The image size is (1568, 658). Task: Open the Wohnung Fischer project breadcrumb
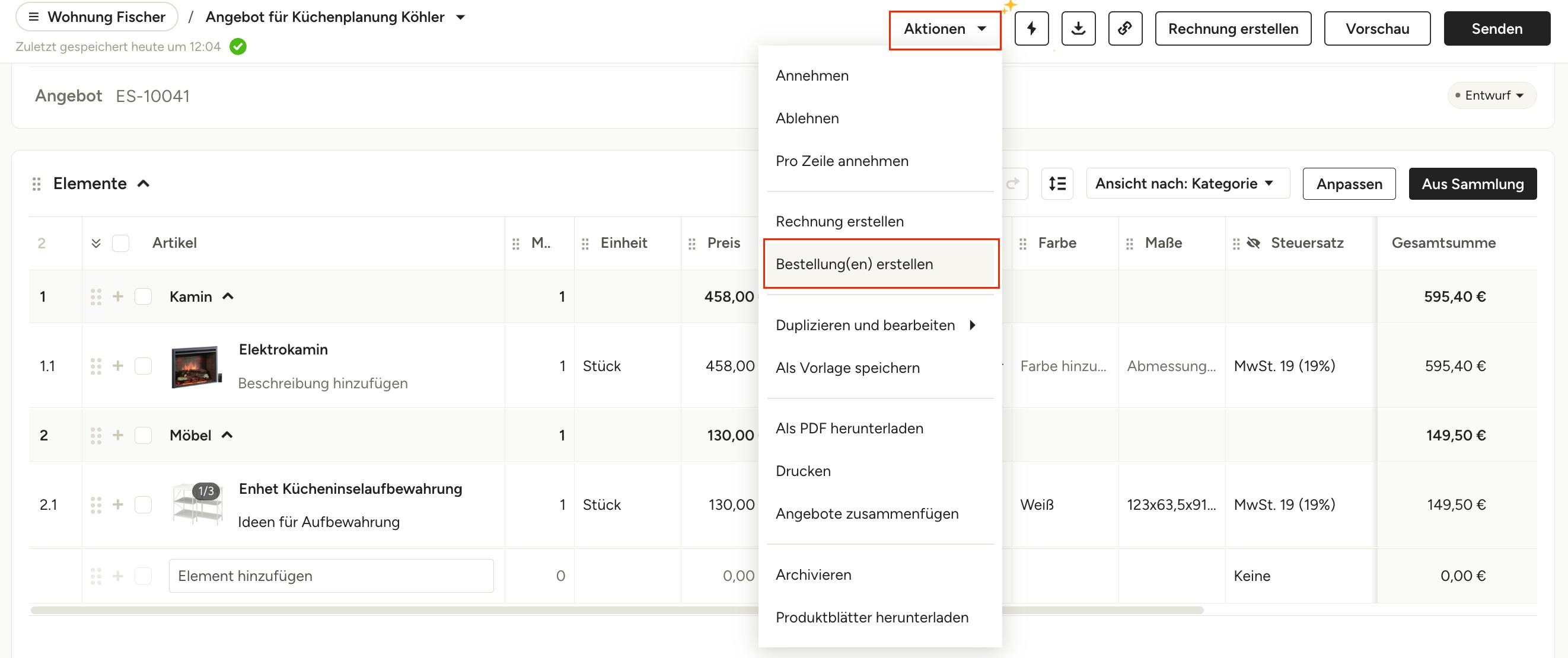[97, 17]
